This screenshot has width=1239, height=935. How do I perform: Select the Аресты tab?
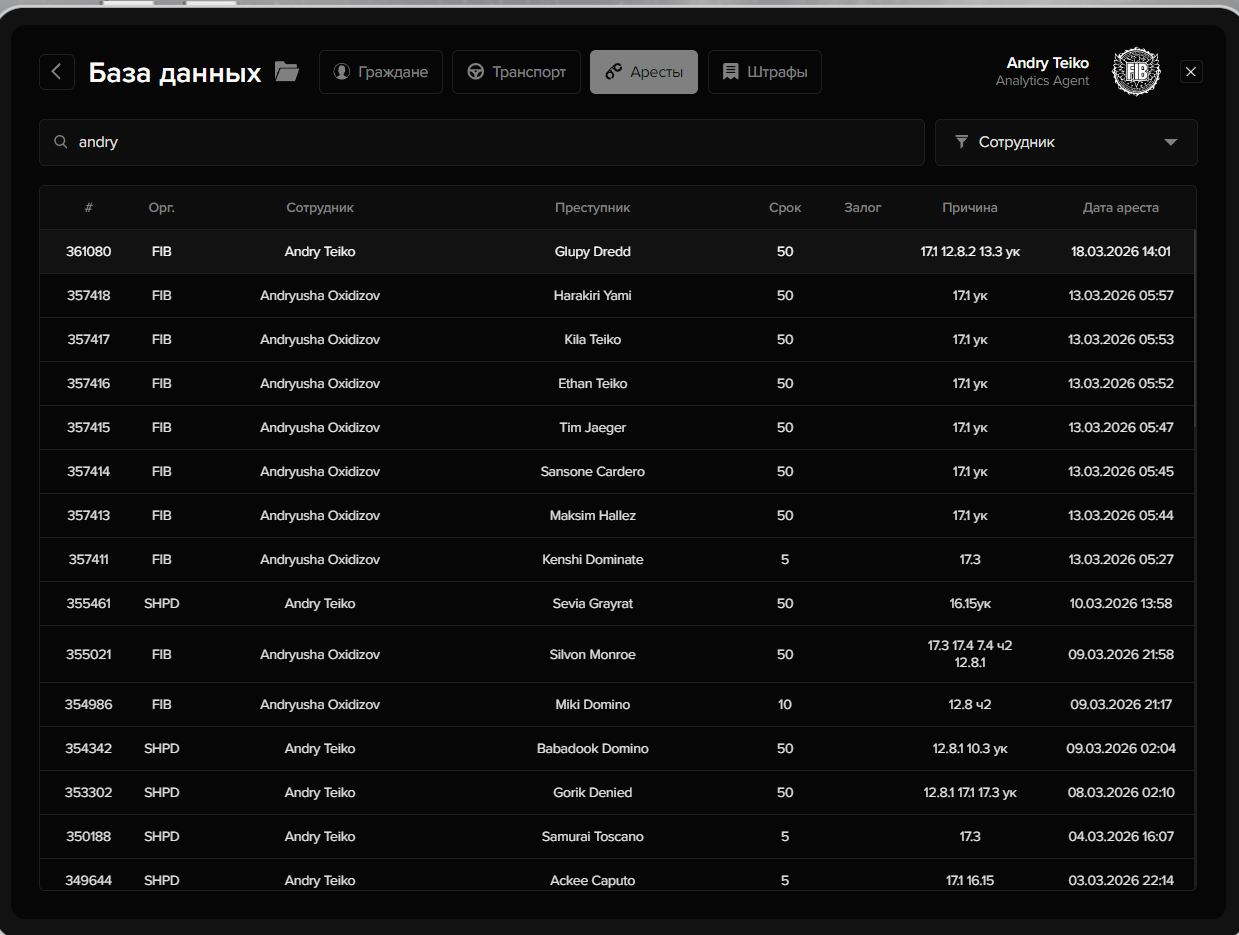(x=644, y=72)
